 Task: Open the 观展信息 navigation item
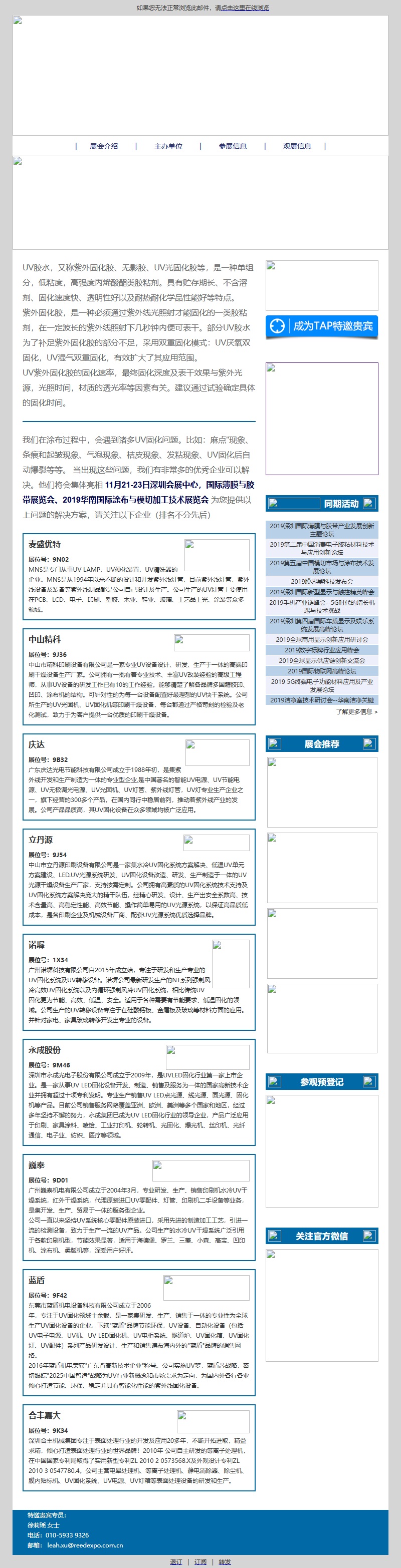click(297, 146)
